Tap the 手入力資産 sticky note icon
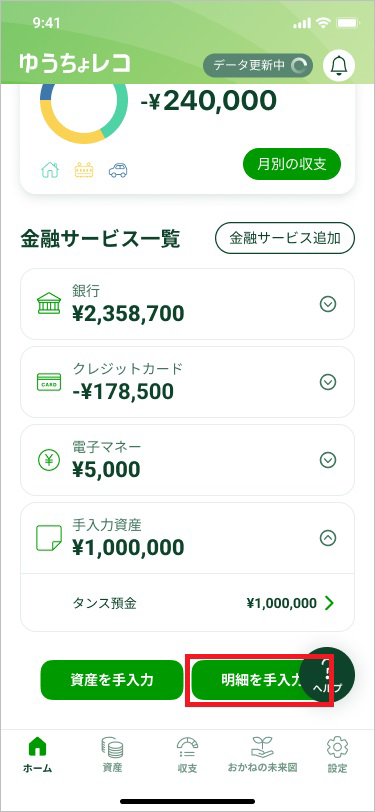This screenshot has height=812, width=375. (x=49, y=538)
